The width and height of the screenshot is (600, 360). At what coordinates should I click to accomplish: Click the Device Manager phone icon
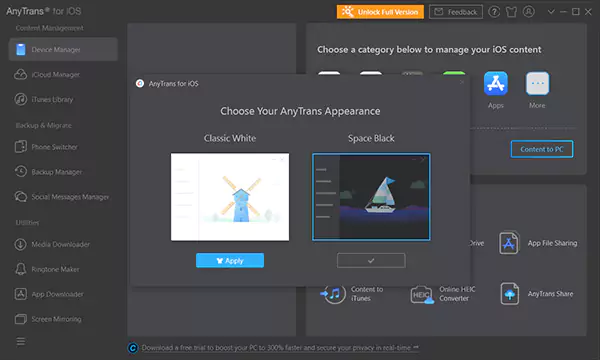pos(21,49)
